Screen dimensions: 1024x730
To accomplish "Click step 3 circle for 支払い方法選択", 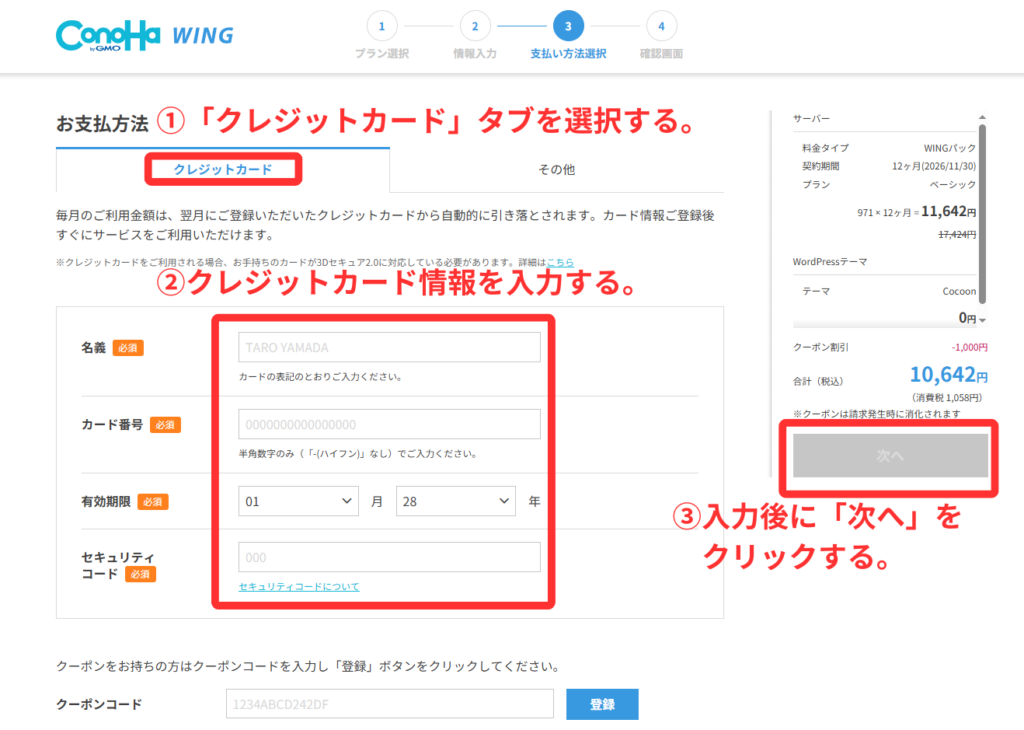I will (x=567, y=26).
